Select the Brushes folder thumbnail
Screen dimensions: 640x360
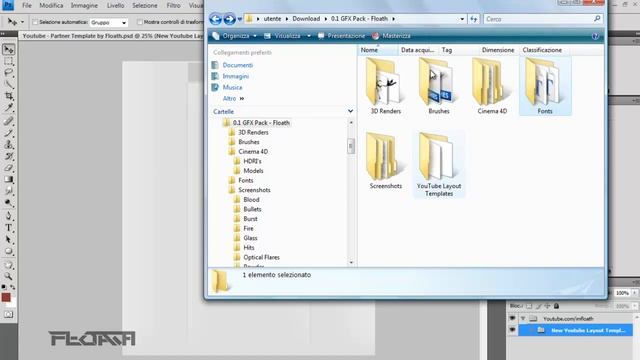pyautogui.click(x=439, y=87)
